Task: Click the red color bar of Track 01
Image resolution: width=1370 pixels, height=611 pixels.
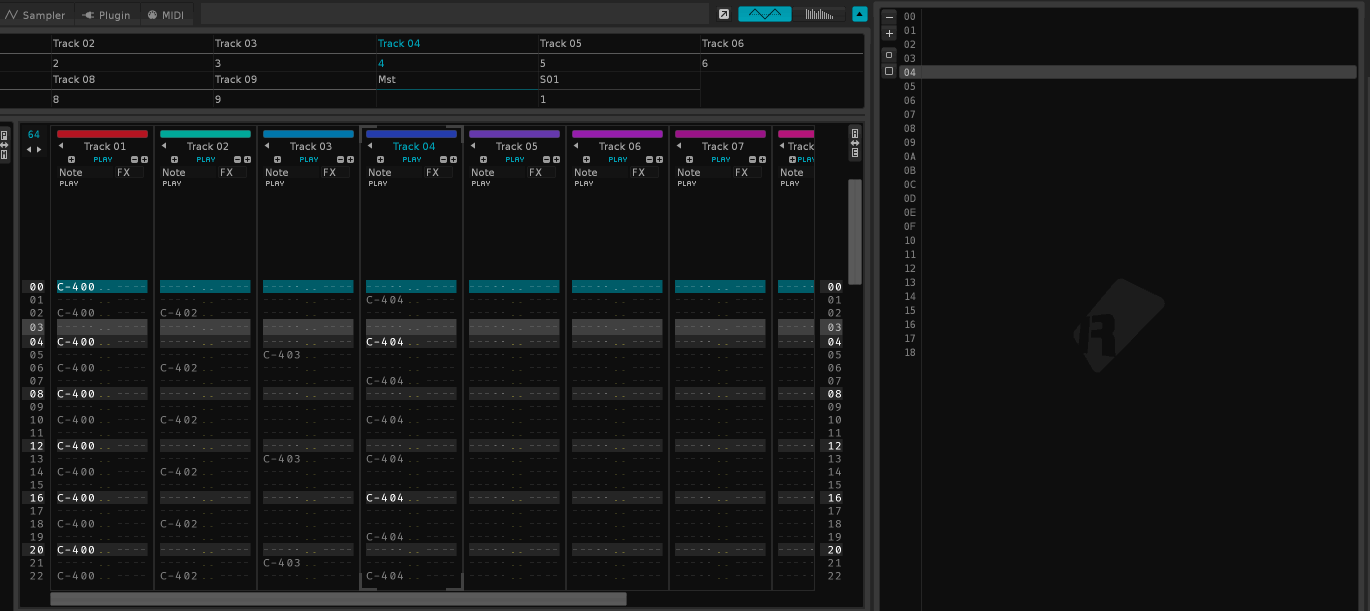Action: pyautogui.click(x=102, y=133)
